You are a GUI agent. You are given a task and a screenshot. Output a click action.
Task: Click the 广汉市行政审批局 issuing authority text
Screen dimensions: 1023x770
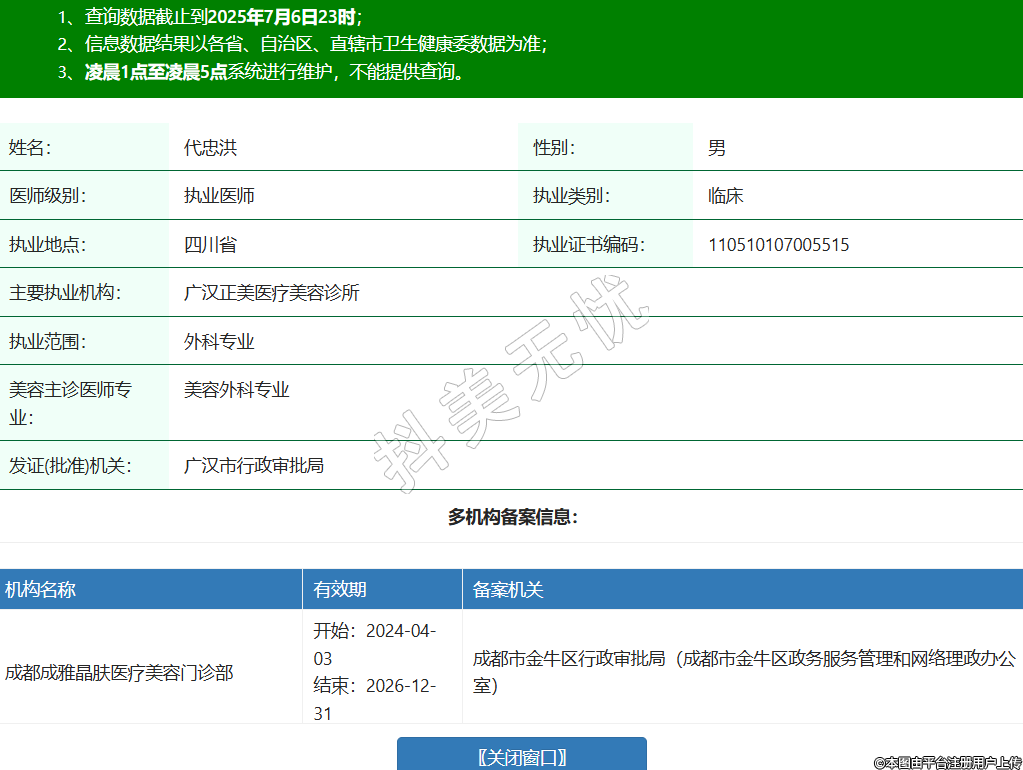254,466
